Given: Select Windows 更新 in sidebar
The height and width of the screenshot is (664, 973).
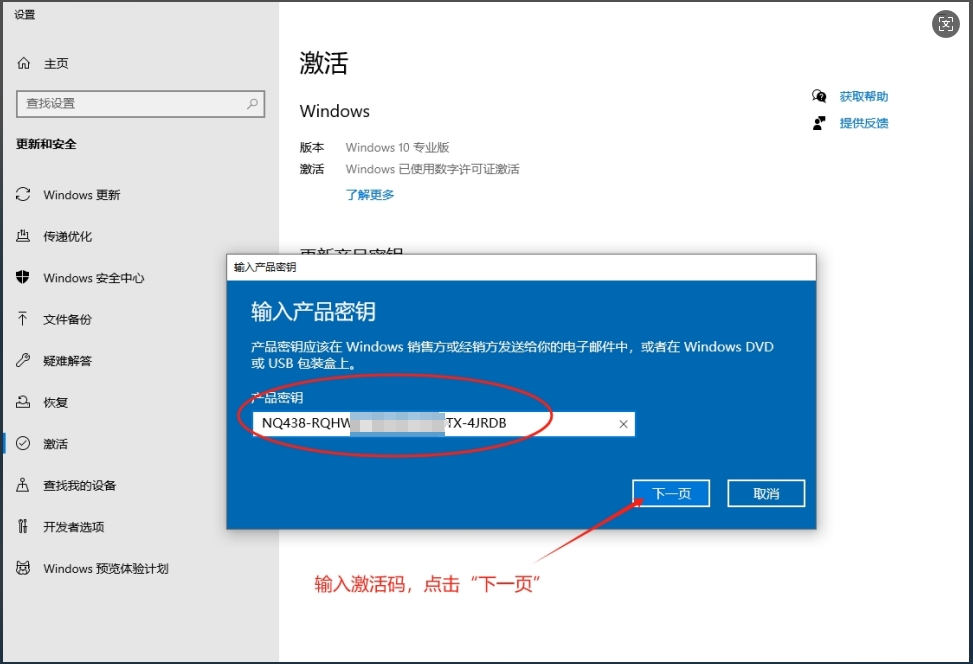Looking at the screenshot, I should 81,195.
